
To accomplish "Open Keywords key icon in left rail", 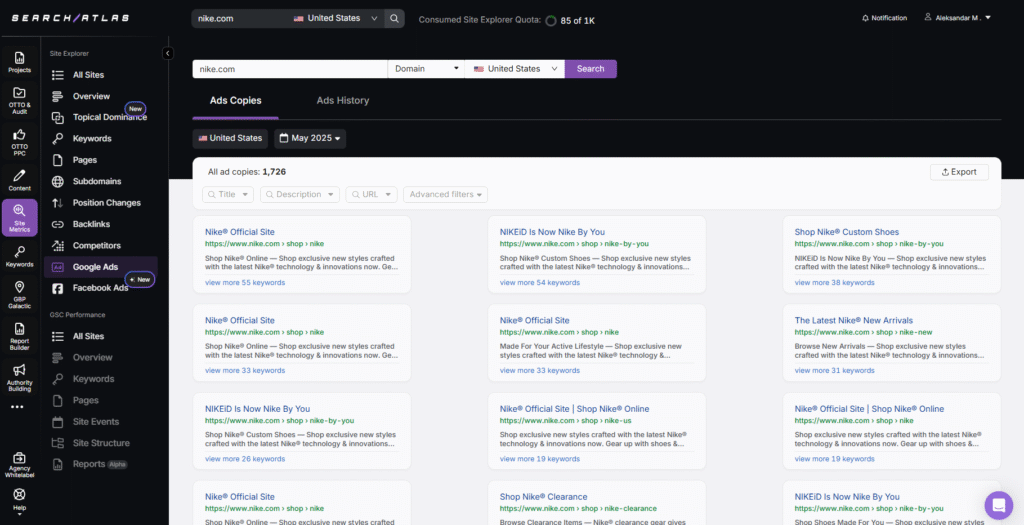I will coord(20,257).
